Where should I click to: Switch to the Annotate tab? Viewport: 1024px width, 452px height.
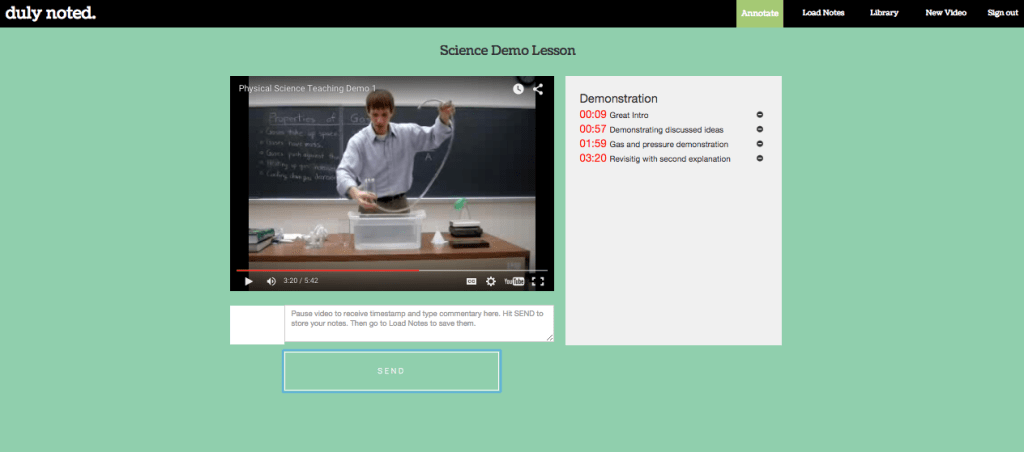(x=759, y=13)
